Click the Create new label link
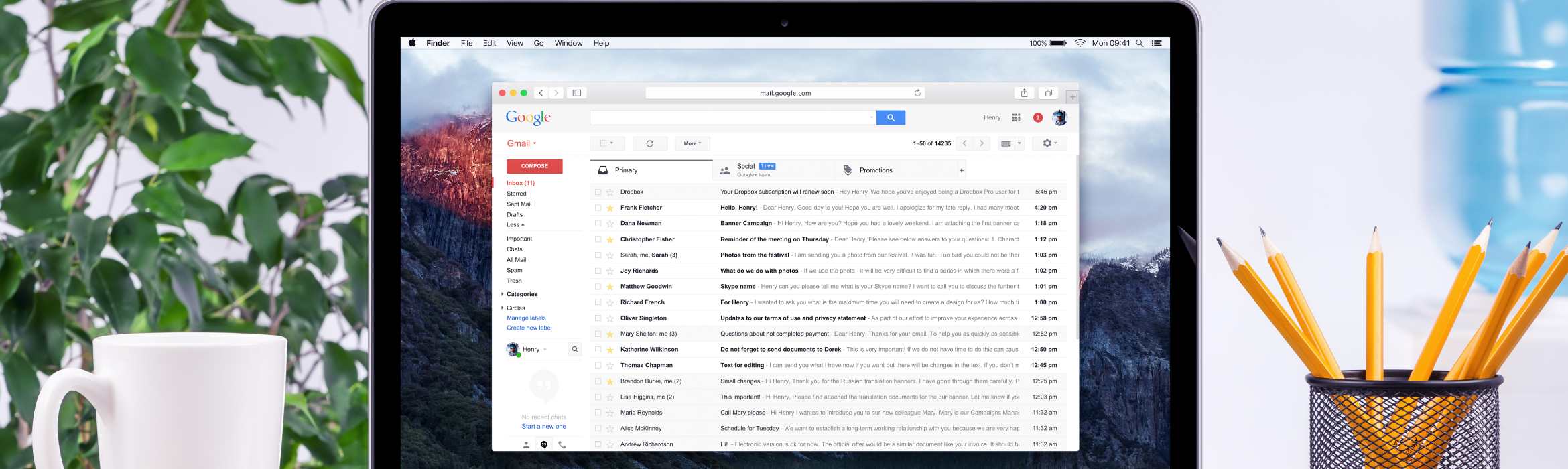The image size is (1568, 469). [529, 328]
